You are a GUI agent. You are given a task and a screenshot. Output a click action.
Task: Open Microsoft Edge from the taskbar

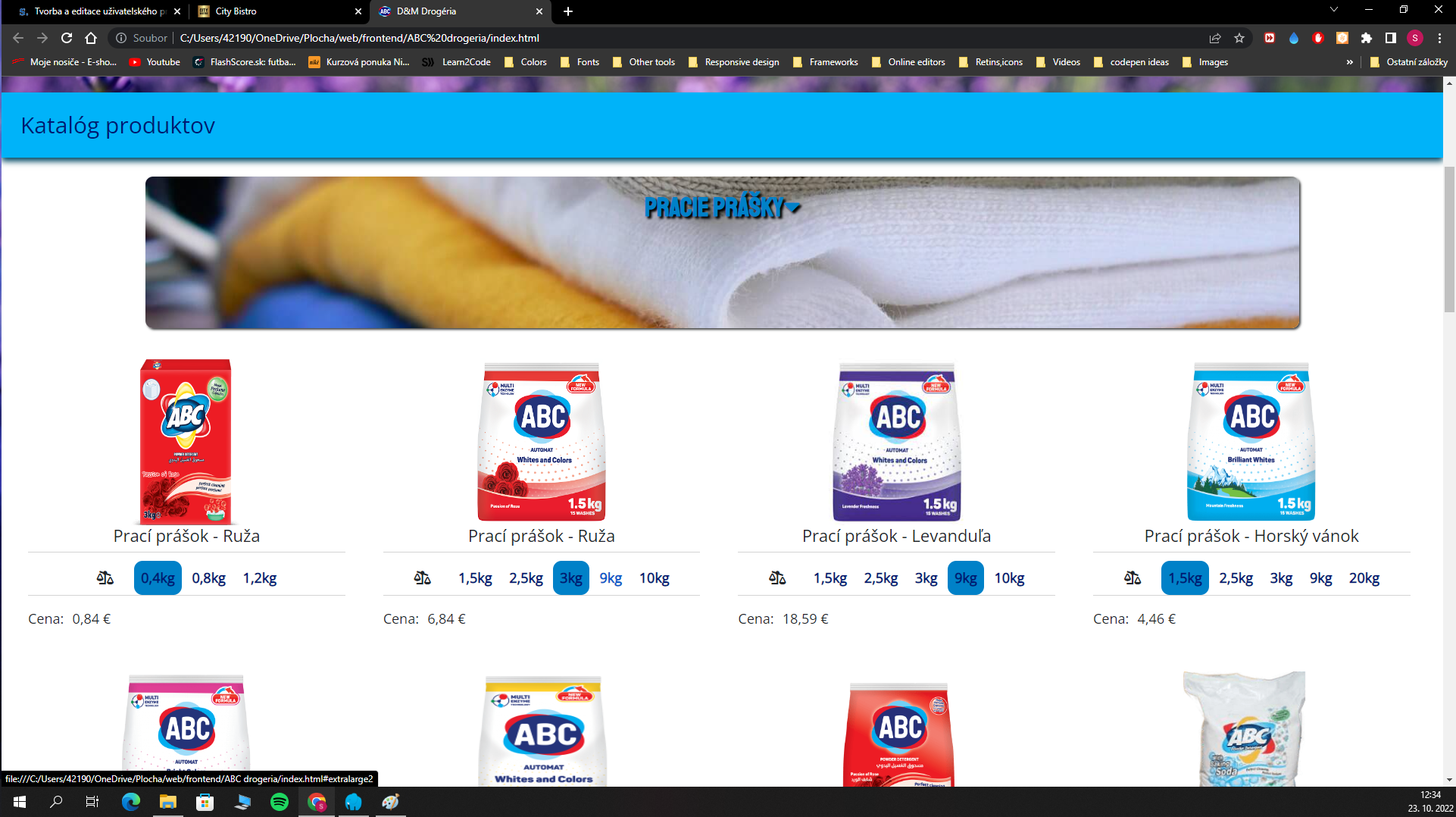(131, 802)
